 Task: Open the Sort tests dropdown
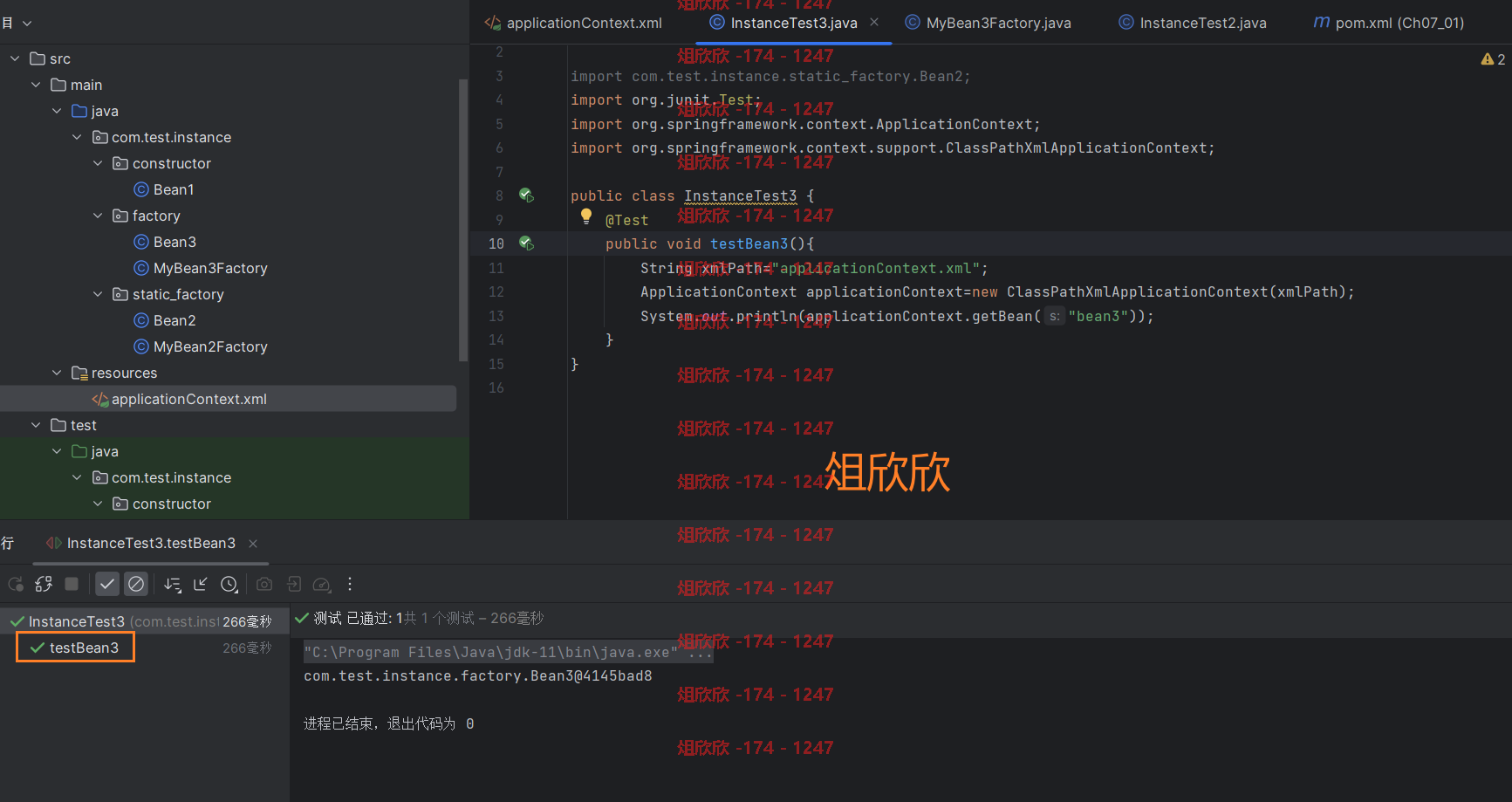click(x=173, y=584)
